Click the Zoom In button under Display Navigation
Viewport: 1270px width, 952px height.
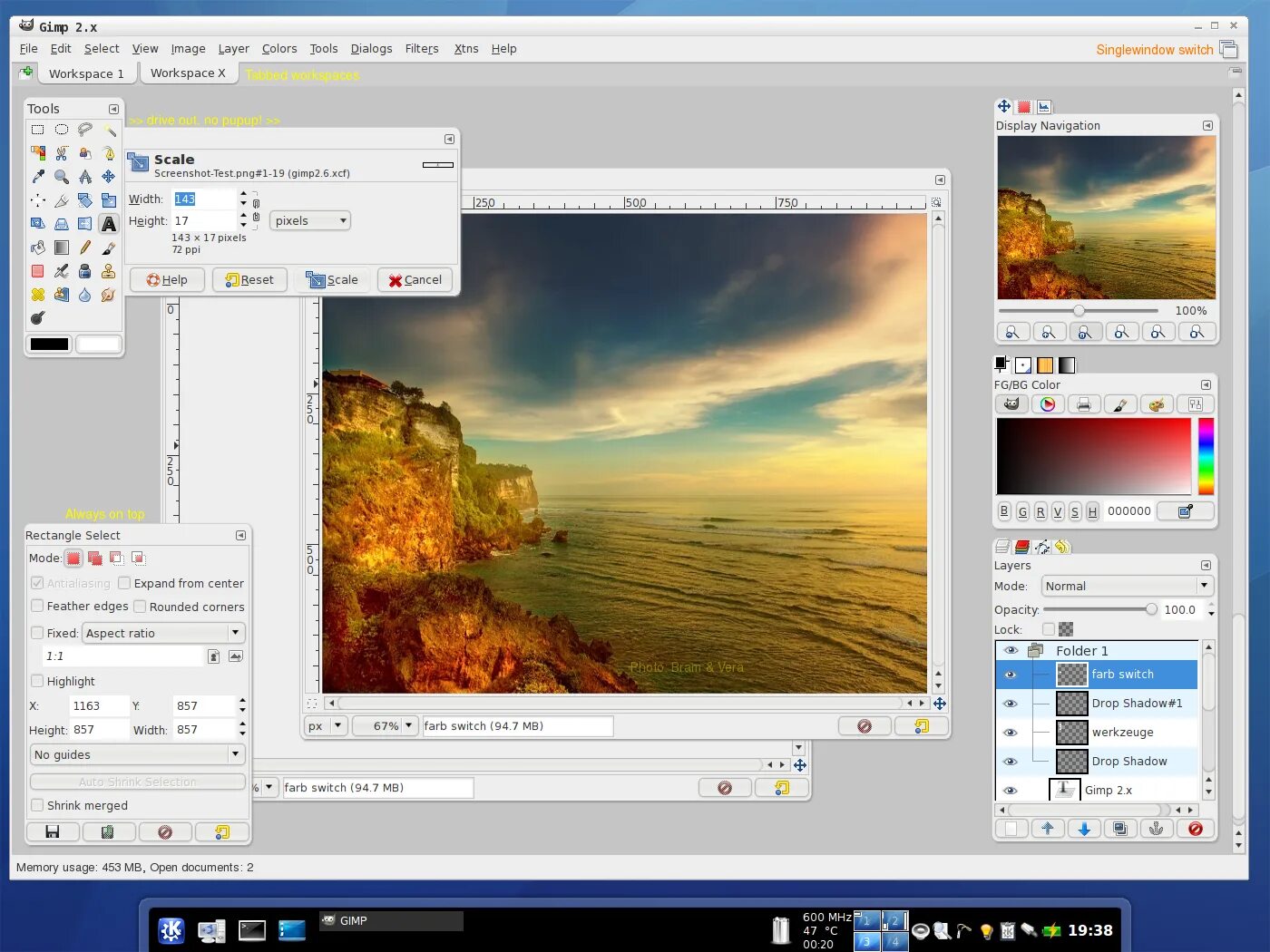(x=1050, y=332)
